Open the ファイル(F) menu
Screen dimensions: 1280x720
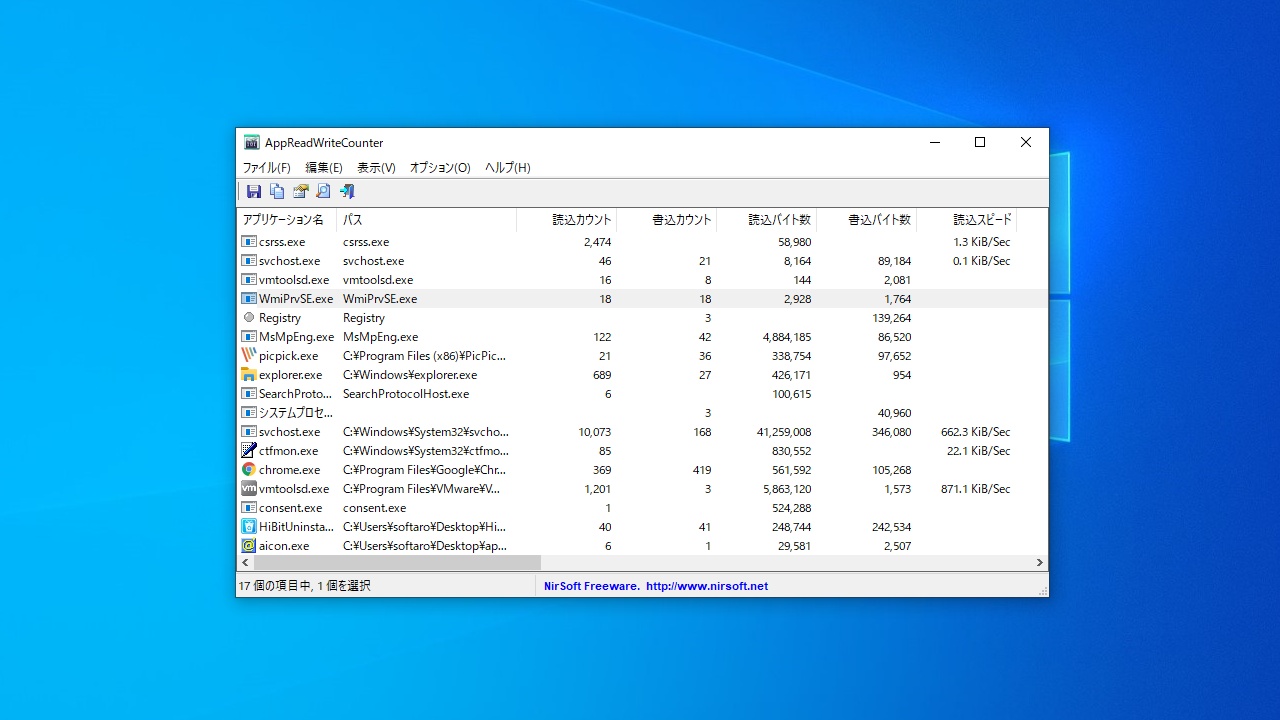click(x=266, y=168)
